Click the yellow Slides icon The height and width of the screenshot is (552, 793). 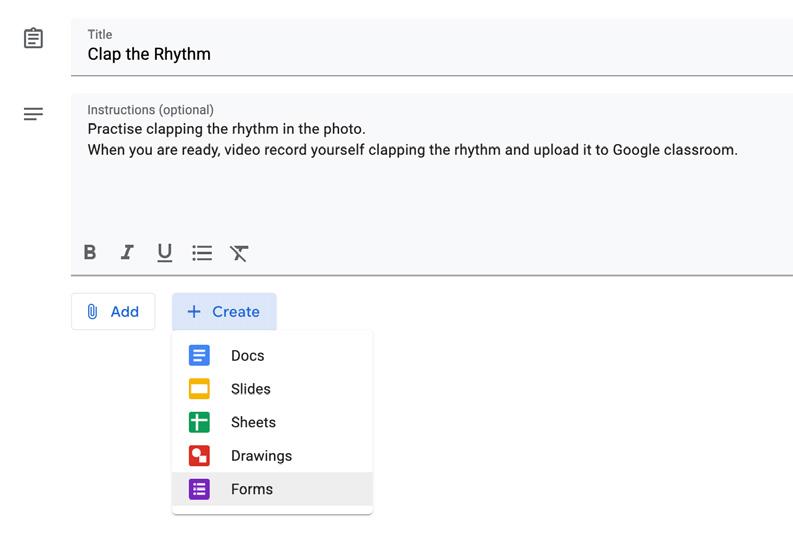(x=199, y=389)
